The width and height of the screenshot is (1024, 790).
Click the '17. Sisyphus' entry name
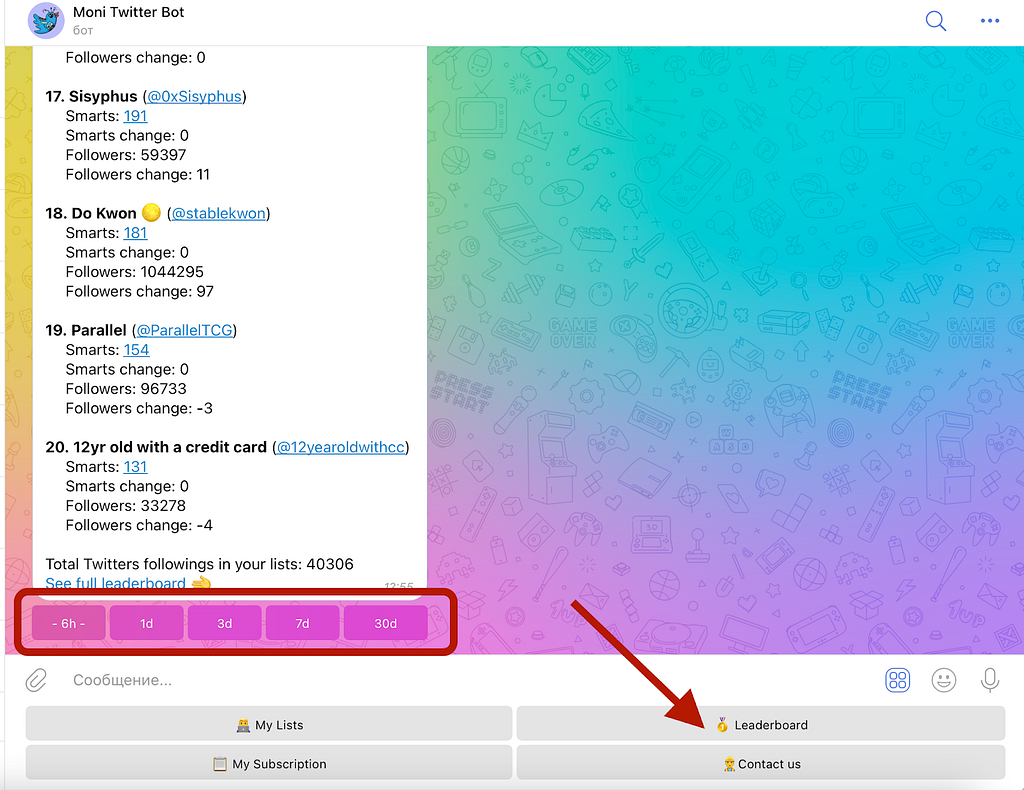tap(91, 97)
